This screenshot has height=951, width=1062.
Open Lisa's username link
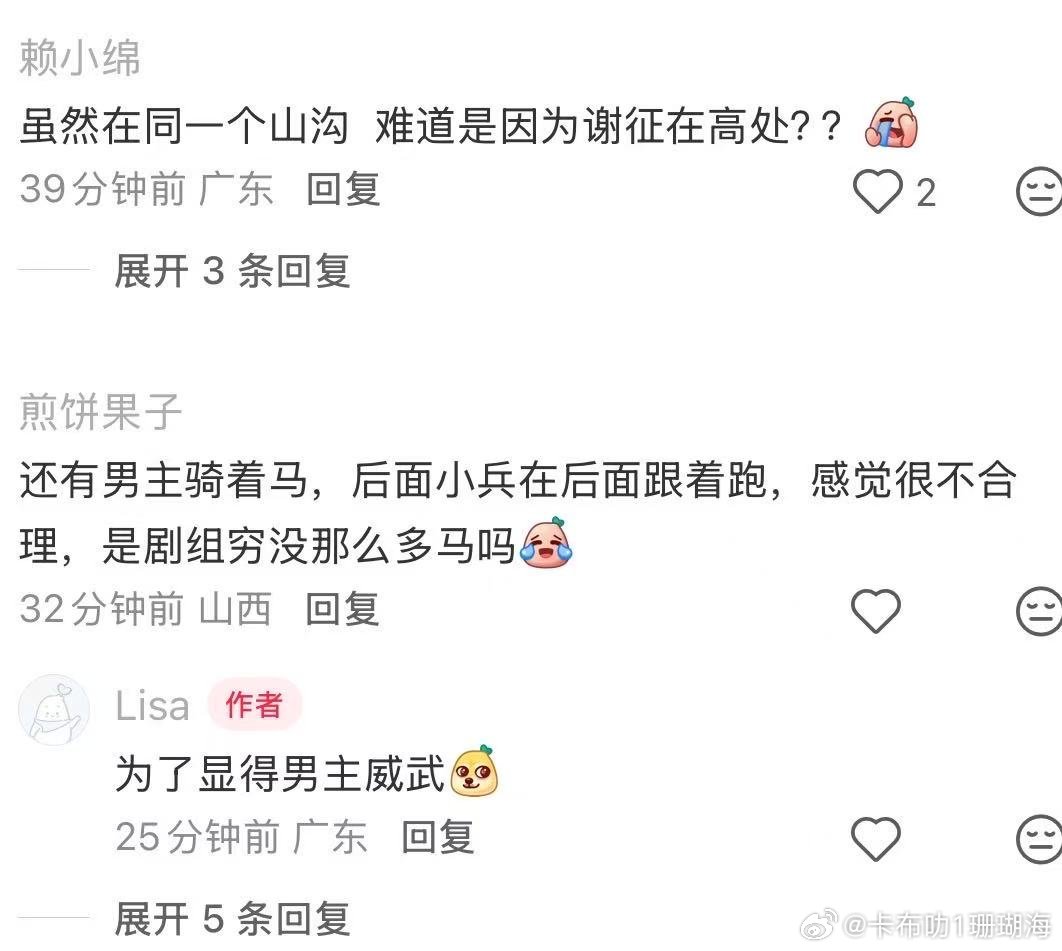(x=152, y=706)
